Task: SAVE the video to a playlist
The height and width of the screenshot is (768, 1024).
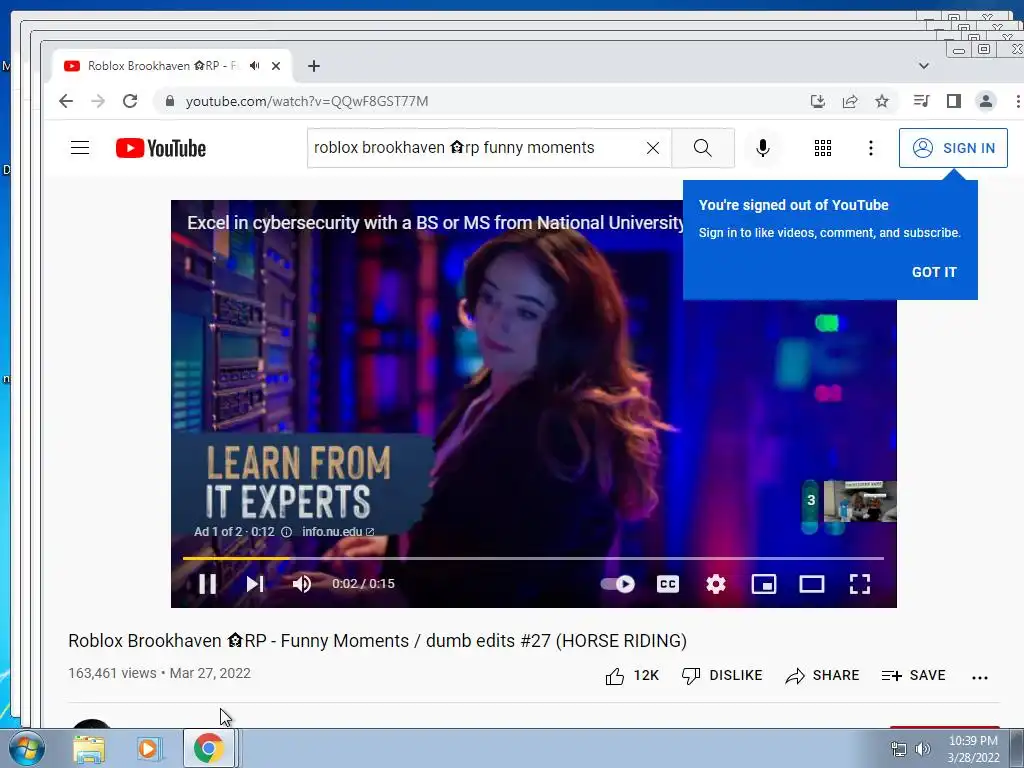Action: click(x=913, y=676)
